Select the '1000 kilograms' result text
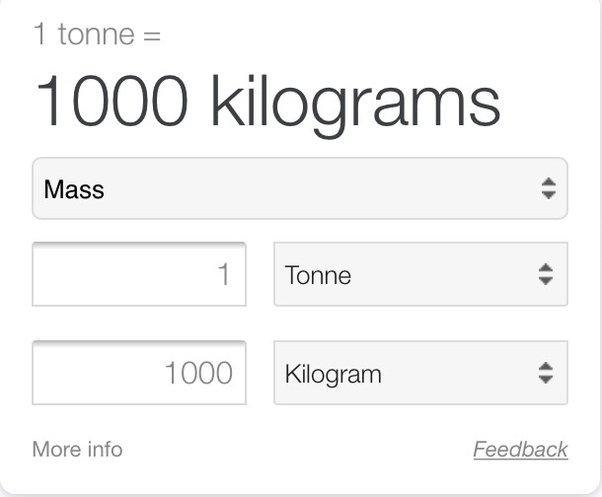602x497 pixels. point(268,104)
